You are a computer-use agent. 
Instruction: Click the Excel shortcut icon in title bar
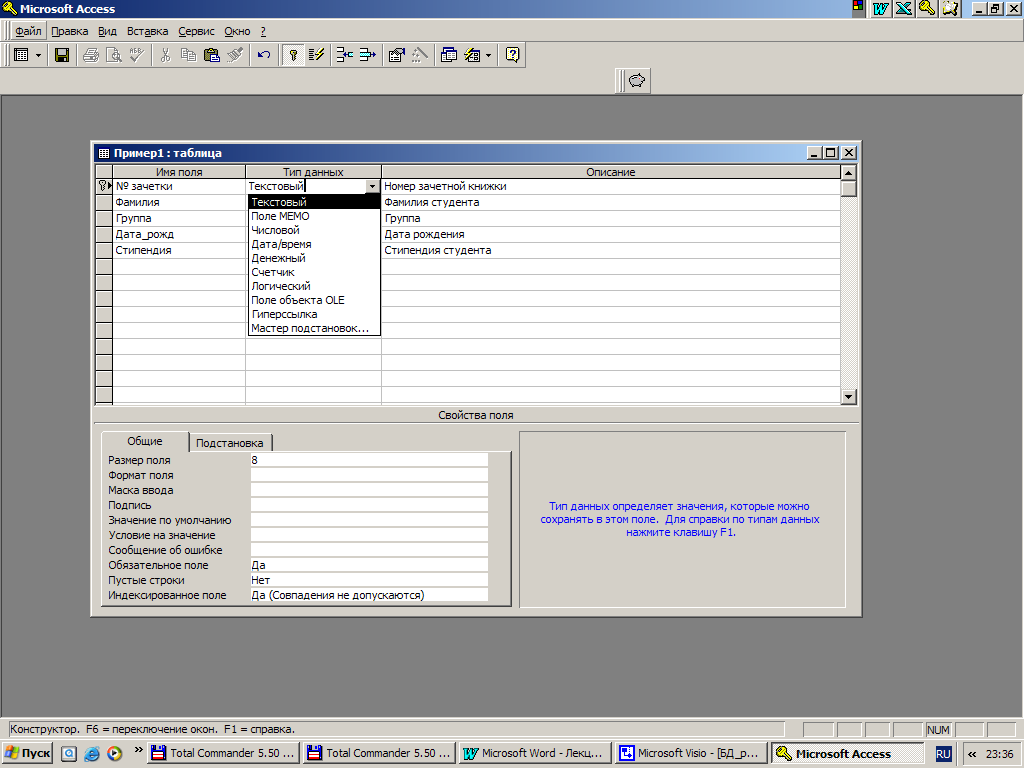[904, 8]
